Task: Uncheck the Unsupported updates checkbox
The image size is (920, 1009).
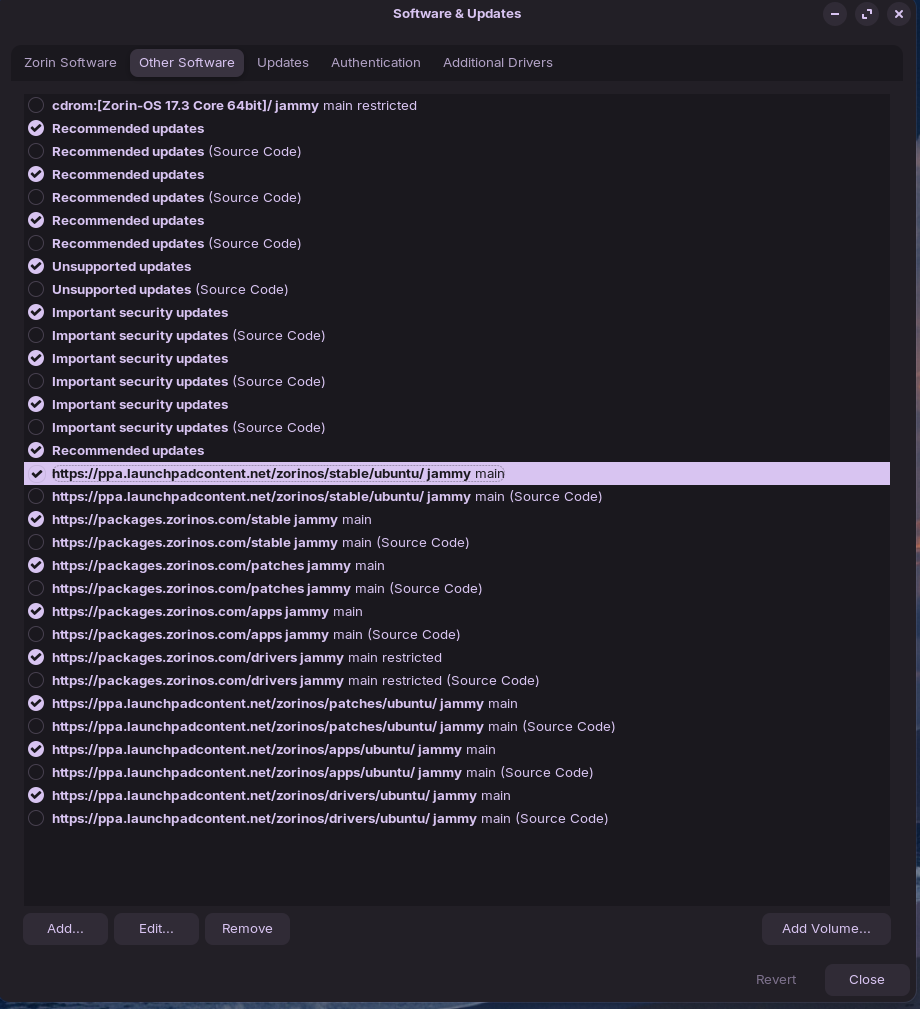Action: [36, 267]
